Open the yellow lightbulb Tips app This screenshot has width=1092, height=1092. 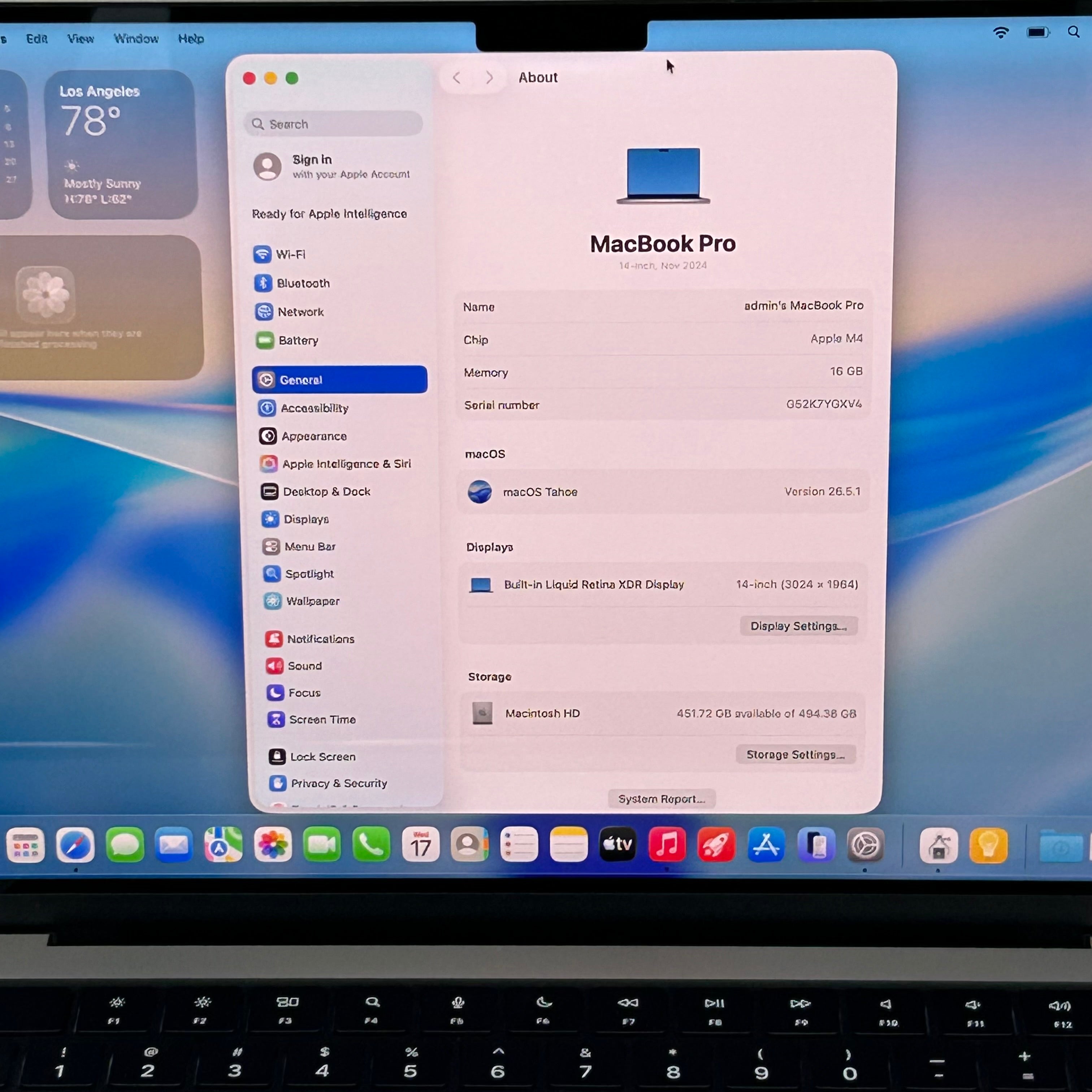click(x=989, y=846)
